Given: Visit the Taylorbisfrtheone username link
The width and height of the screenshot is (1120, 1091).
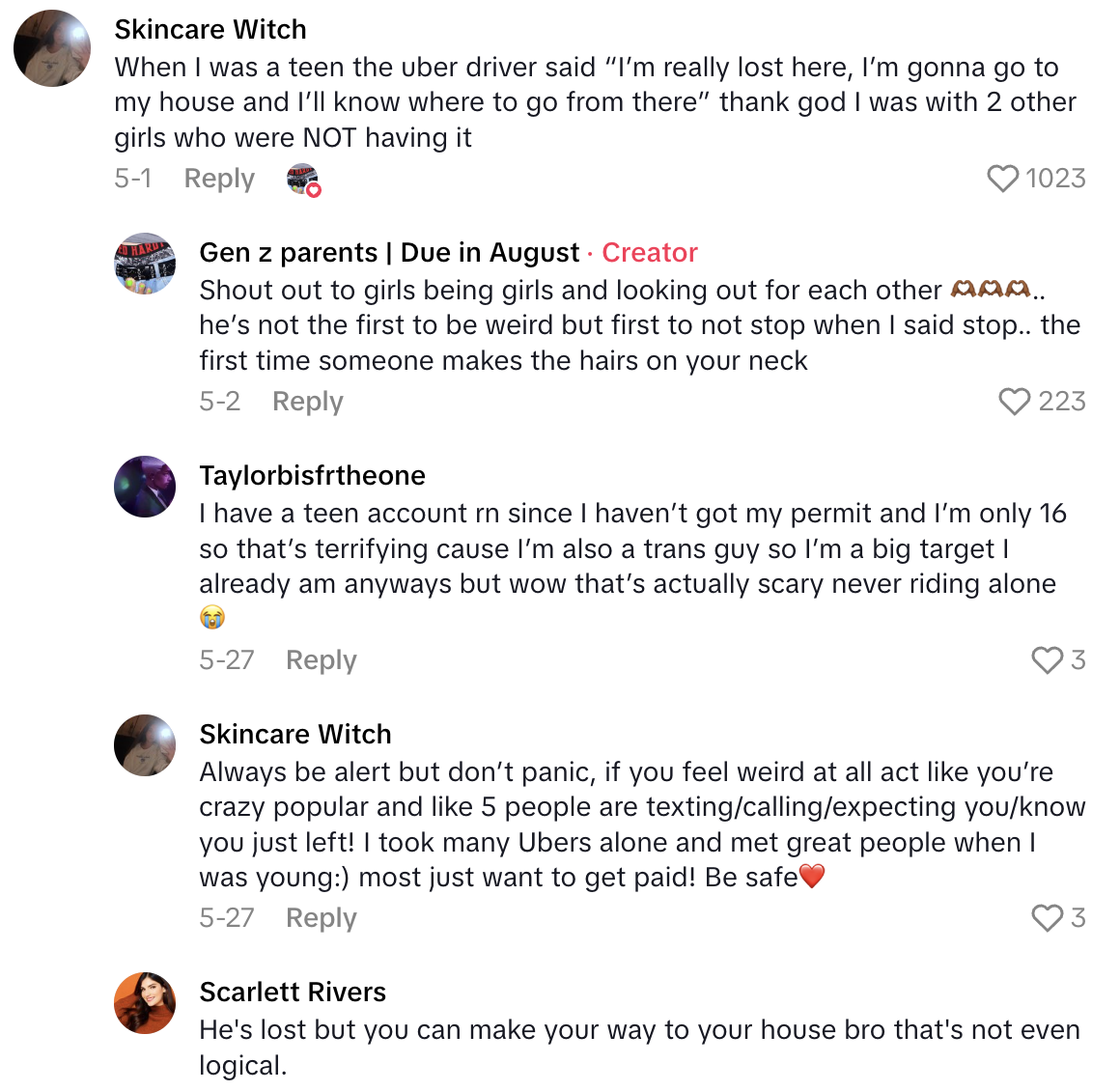Looking at the screenshot, I should tap(312, 476).
